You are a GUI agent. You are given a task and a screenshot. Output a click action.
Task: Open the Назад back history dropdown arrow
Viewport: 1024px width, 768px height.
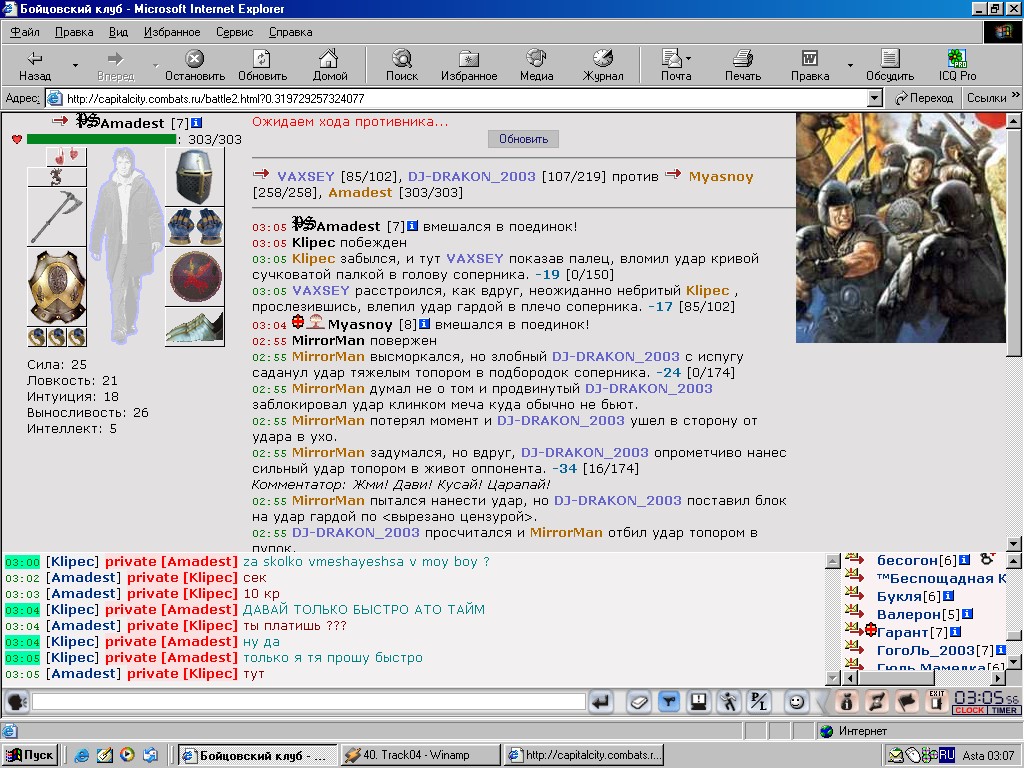coord(76,65)
